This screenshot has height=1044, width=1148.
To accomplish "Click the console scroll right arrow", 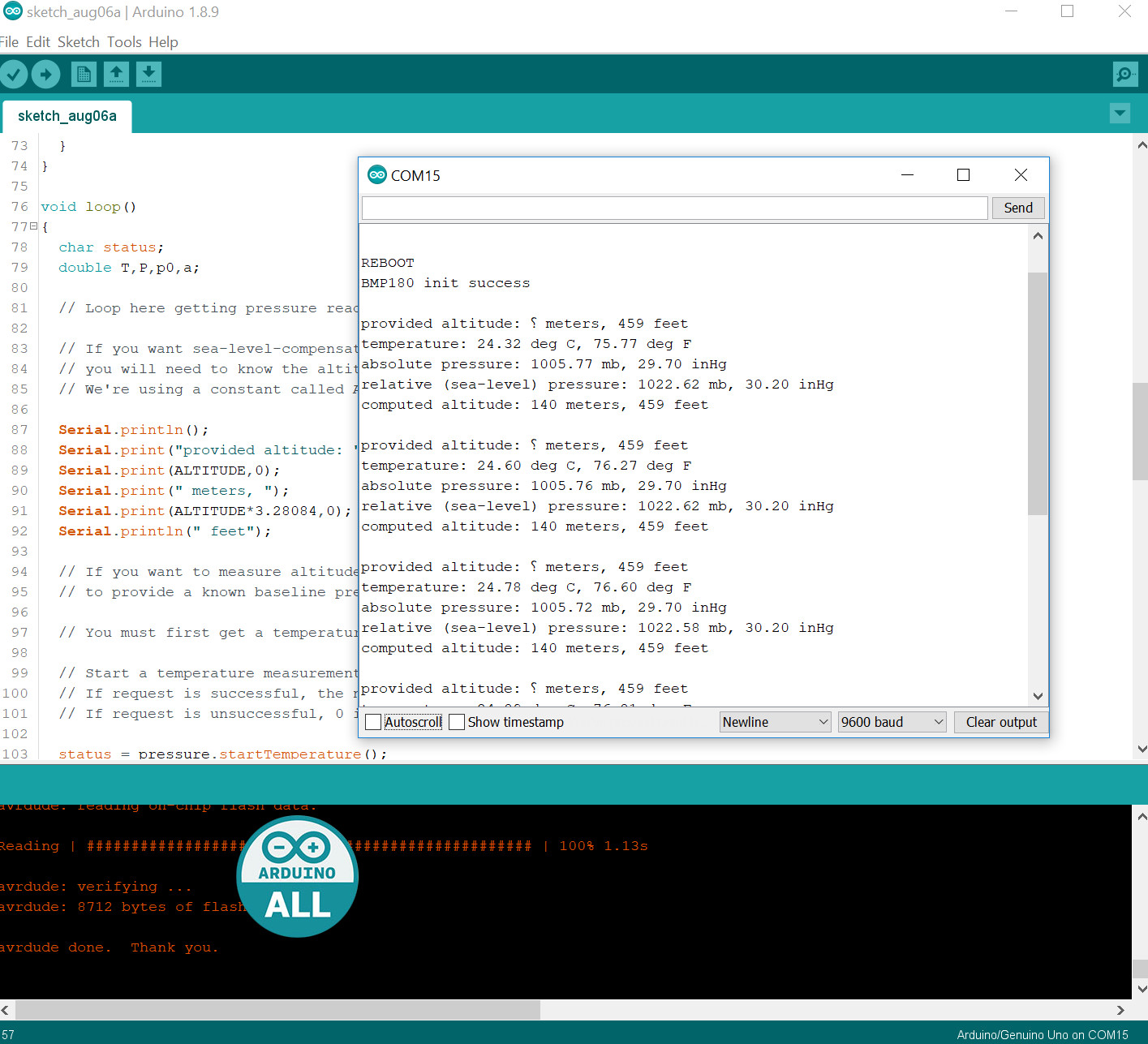I will click(x=1120, y=1010).
